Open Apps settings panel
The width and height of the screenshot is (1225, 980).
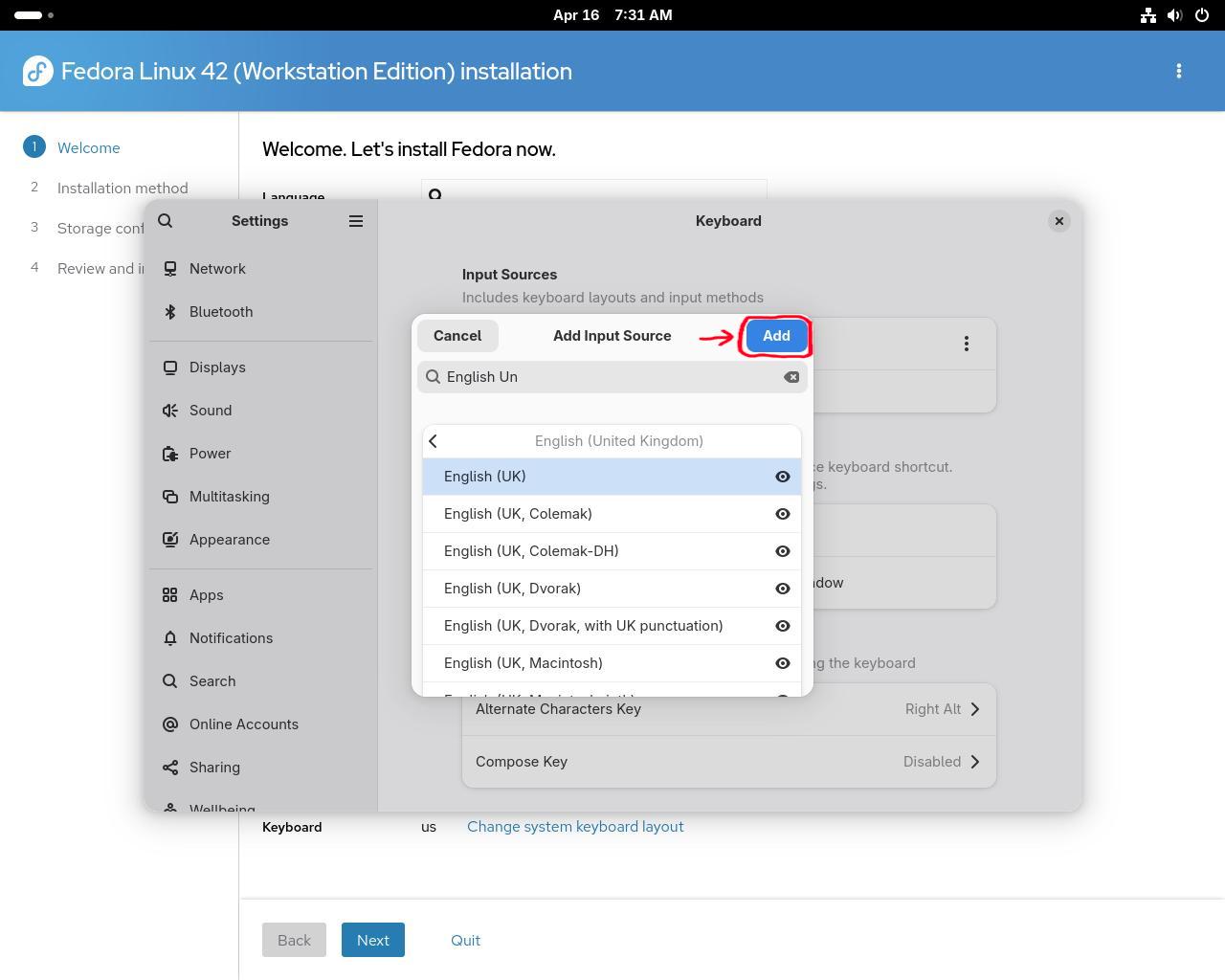click(260, 595)
